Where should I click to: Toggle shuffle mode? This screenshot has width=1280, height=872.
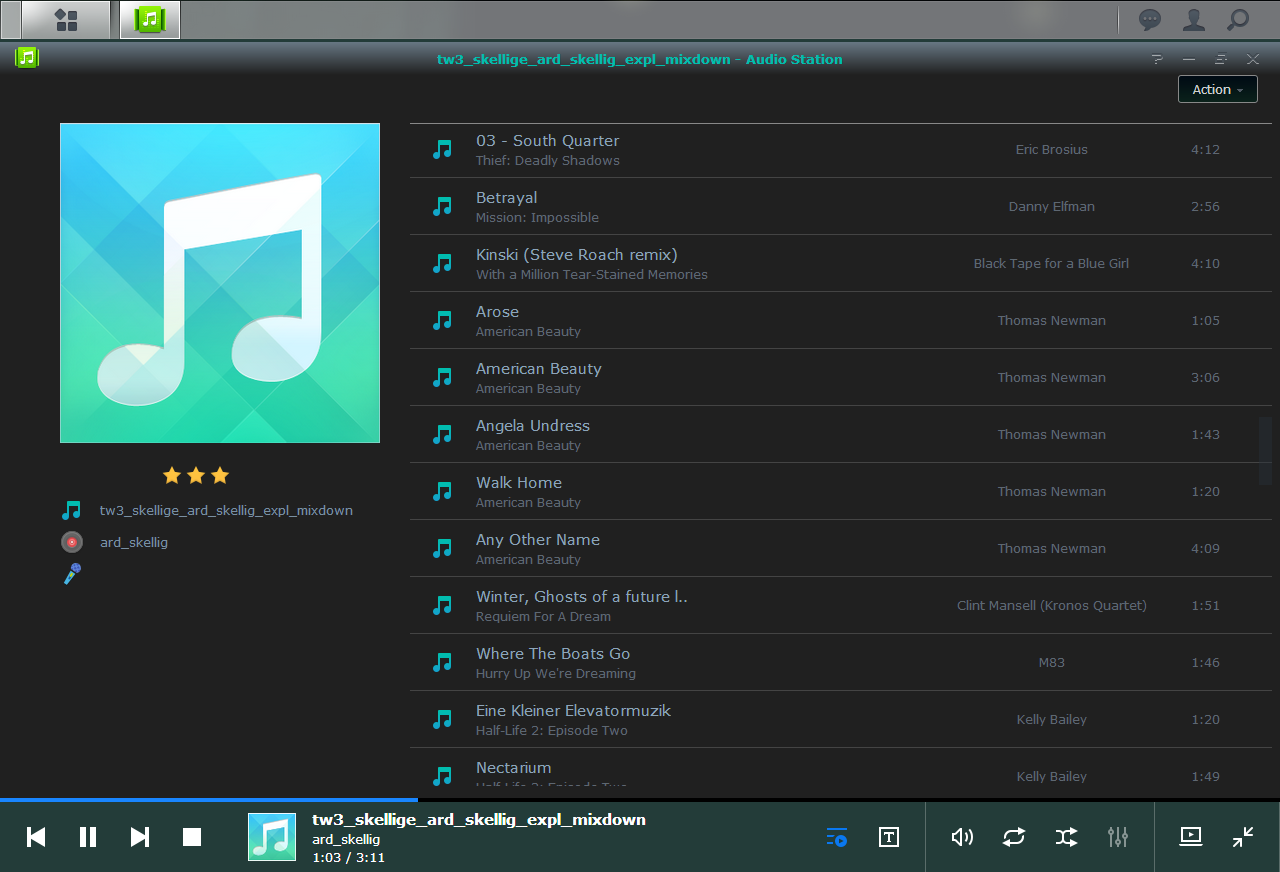[x=1066, y=837]
